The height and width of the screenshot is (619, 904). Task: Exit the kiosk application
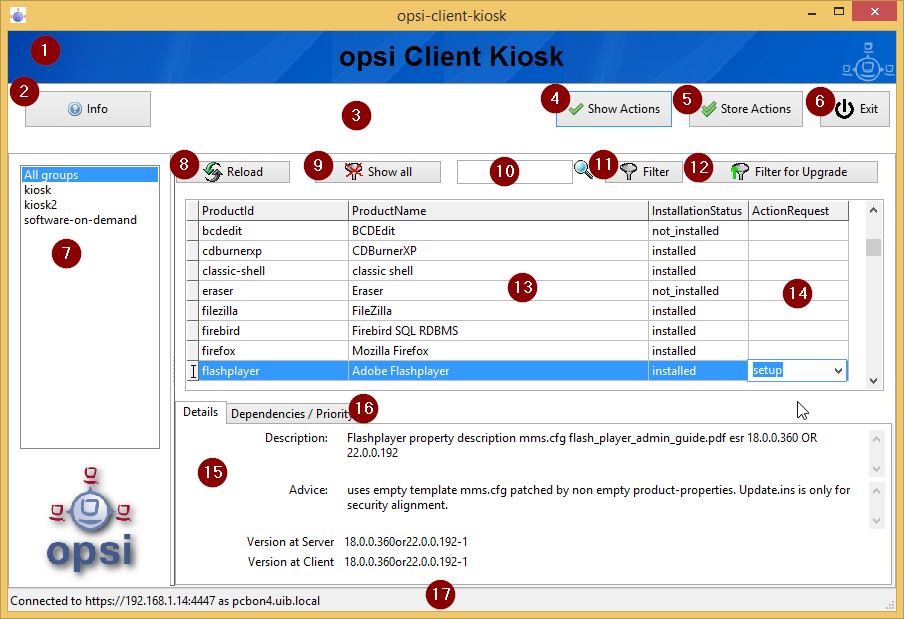(855, 109)
